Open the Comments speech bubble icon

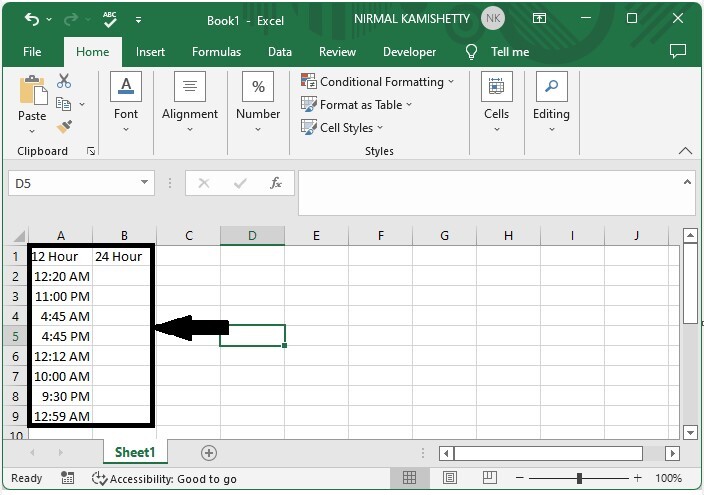click(678, 51)
